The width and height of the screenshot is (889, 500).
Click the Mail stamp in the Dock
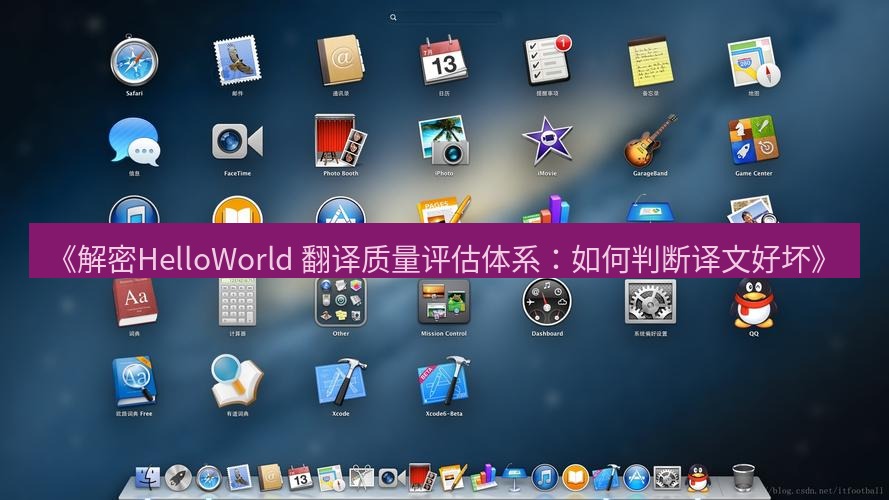(239, 477)
